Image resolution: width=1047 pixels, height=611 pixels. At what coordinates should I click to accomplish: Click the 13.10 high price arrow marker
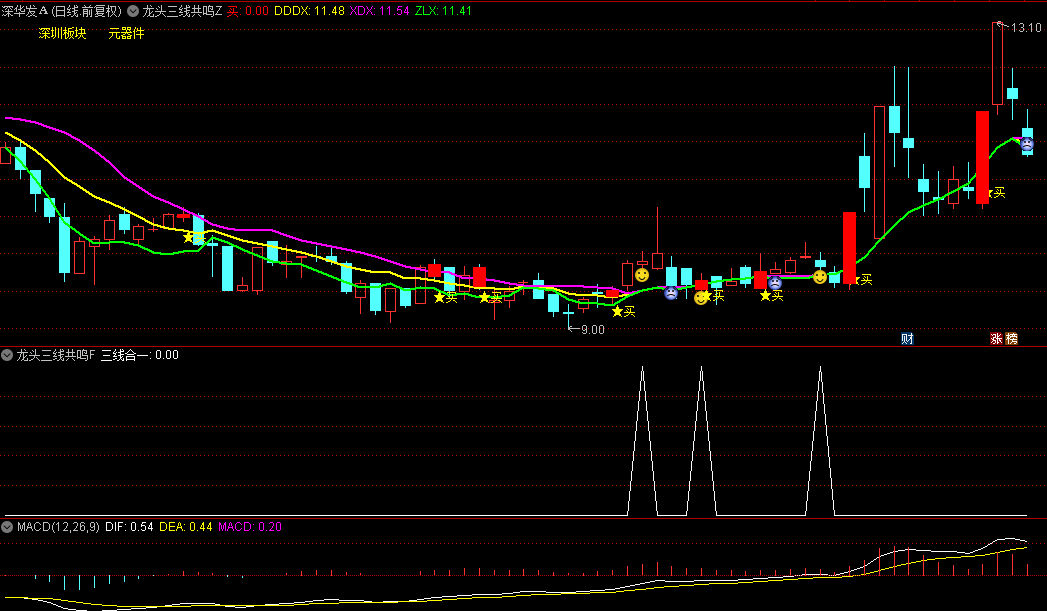[x=1020, y=27]
